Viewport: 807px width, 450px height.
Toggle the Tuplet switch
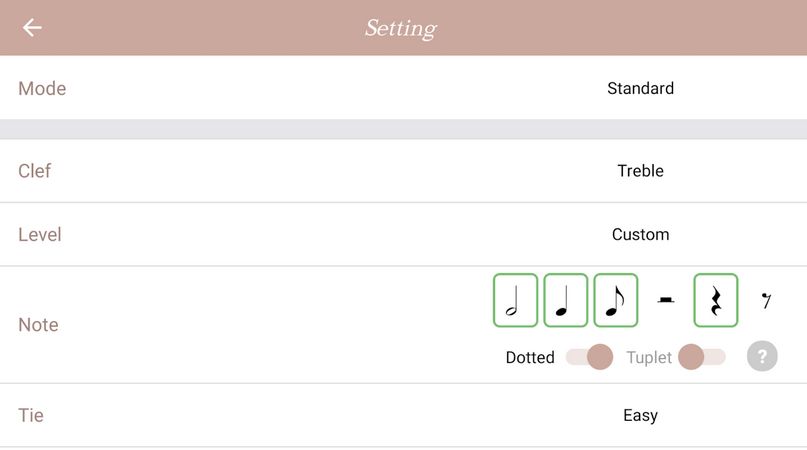pos(701,357)
